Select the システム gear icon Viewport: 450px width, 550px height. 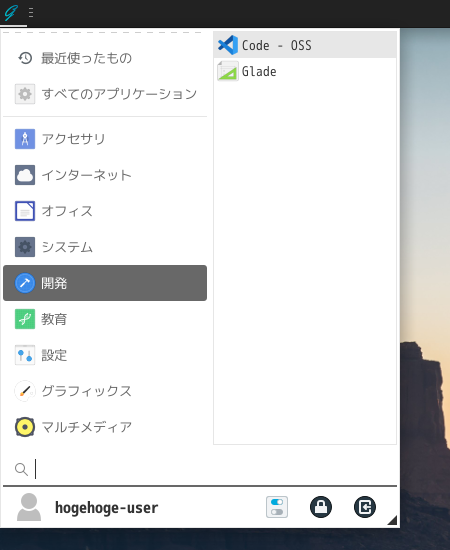coord(25,247)
